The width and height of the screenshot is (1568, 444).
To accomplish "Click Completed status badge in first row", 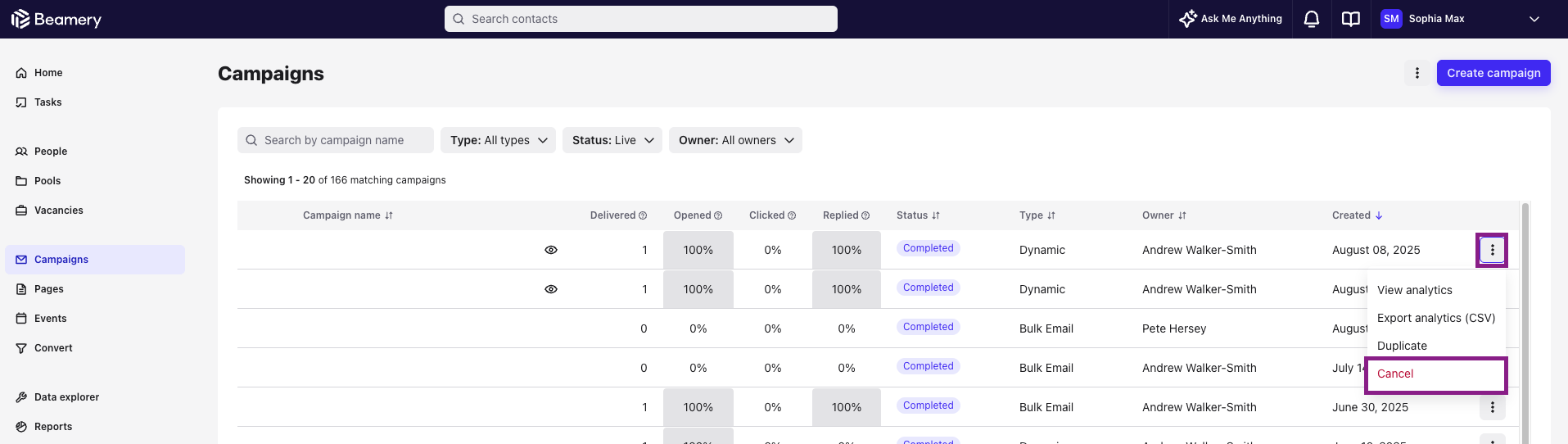I will tap(928, 248).
